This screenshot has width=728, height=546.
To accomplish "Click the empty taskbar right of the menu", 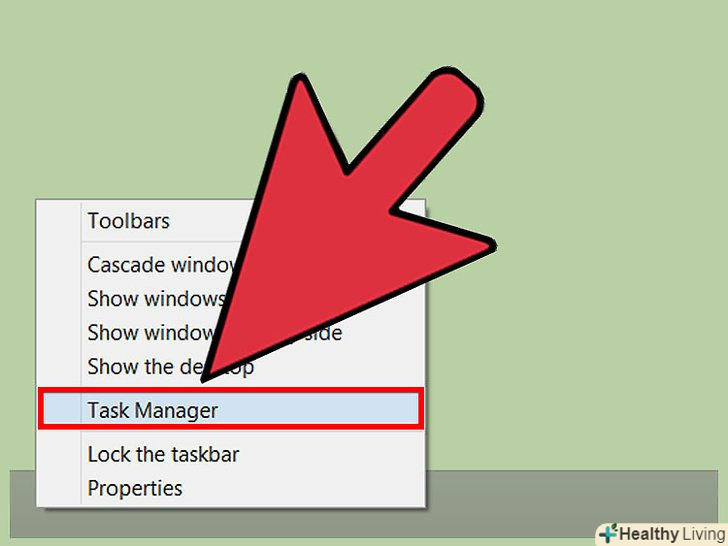I will coord(571,504).
